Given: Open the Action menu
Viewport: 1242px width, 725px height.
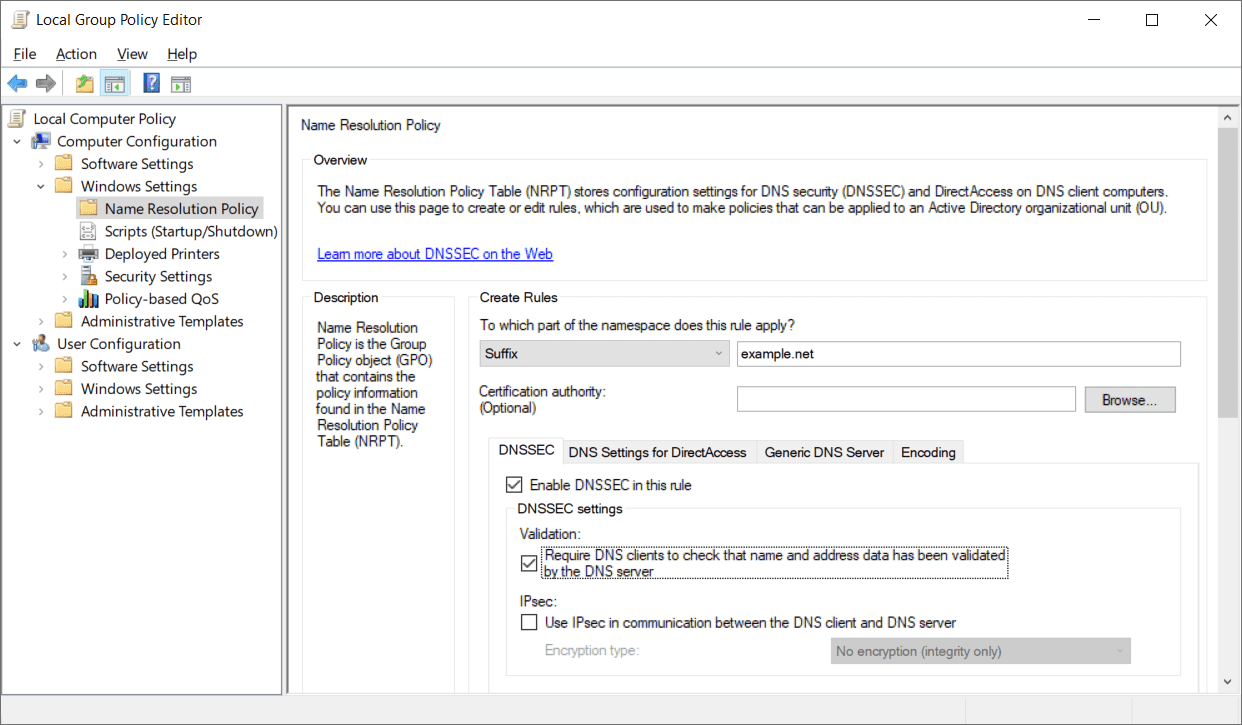Looking at the screenshot, I should tap(76, 54).
